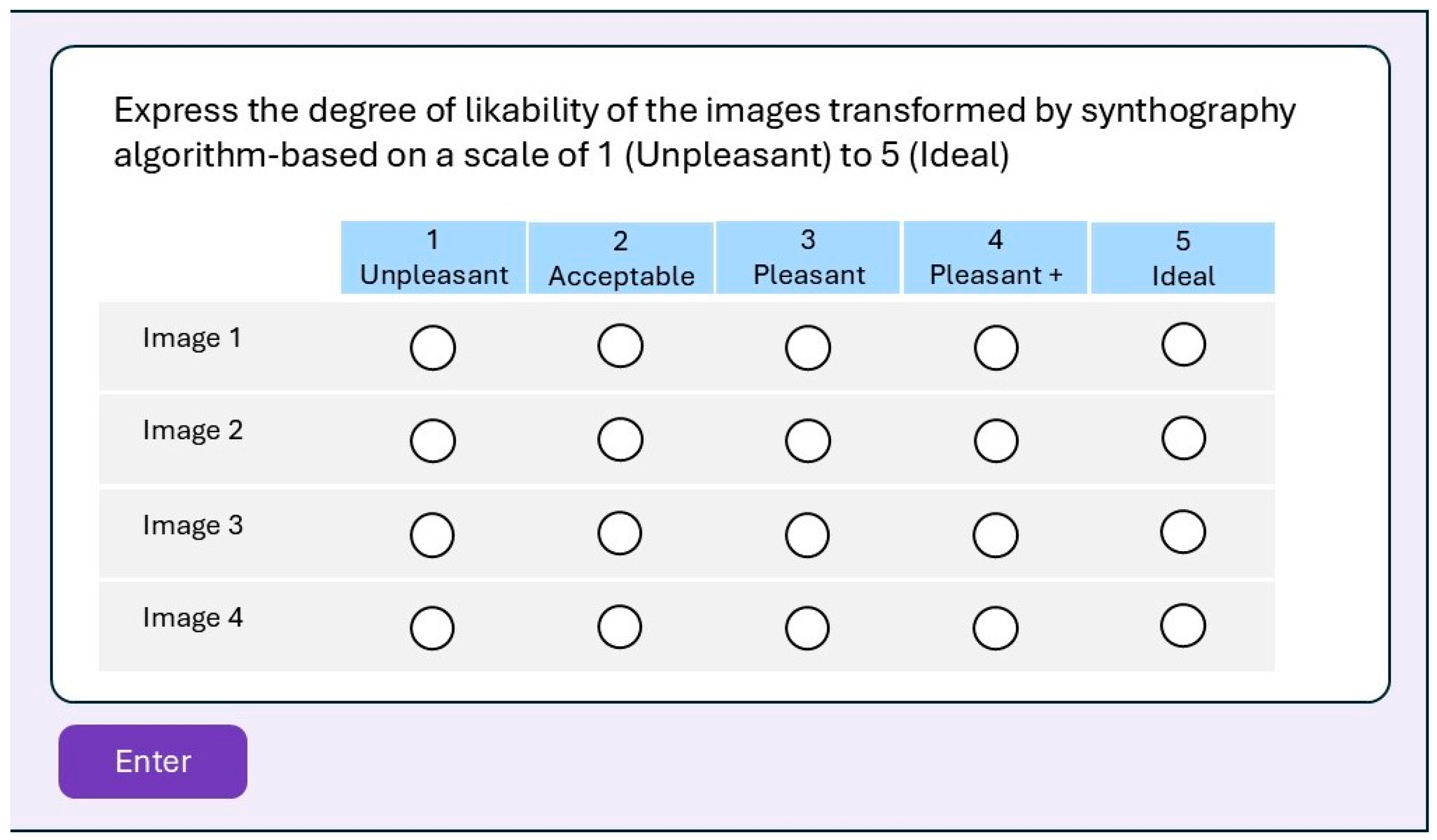Screen dimensions: 1437x840
Task: Mark Image 1 as Pleasant +
Action: (x=996, y=348)
